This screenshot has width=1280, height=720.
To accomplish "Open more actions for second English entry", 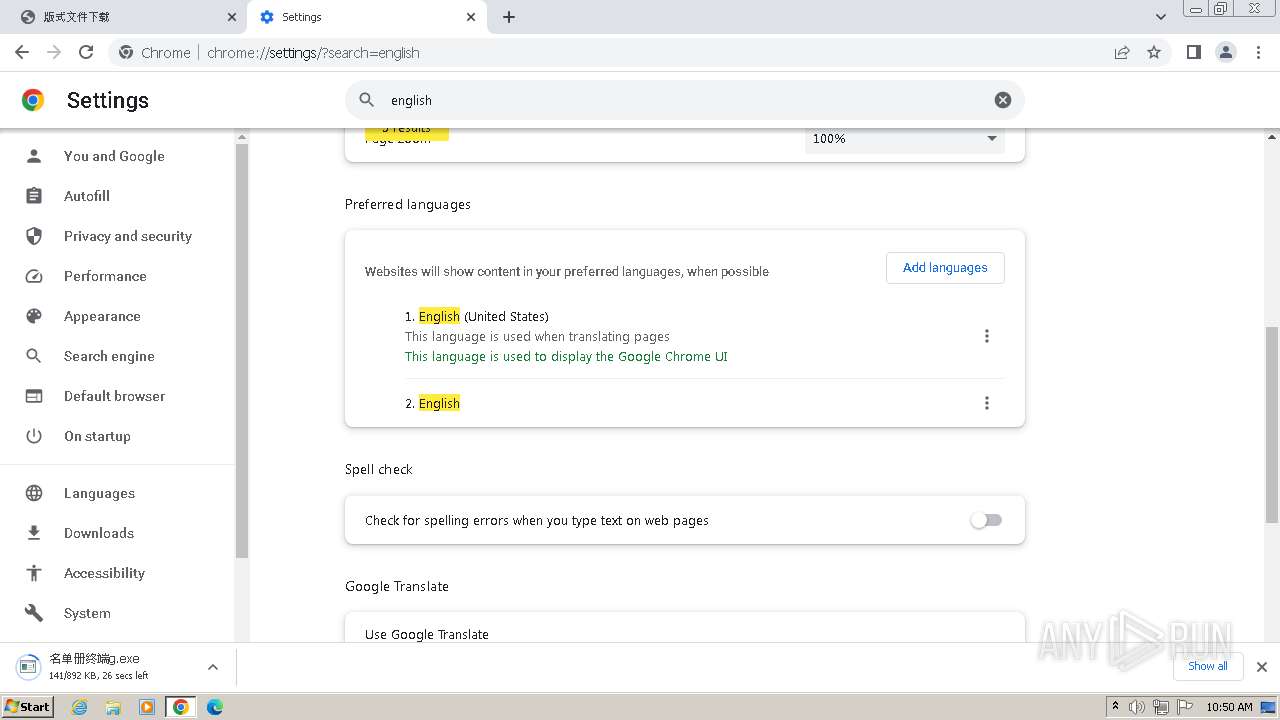I will click(987, 403).
